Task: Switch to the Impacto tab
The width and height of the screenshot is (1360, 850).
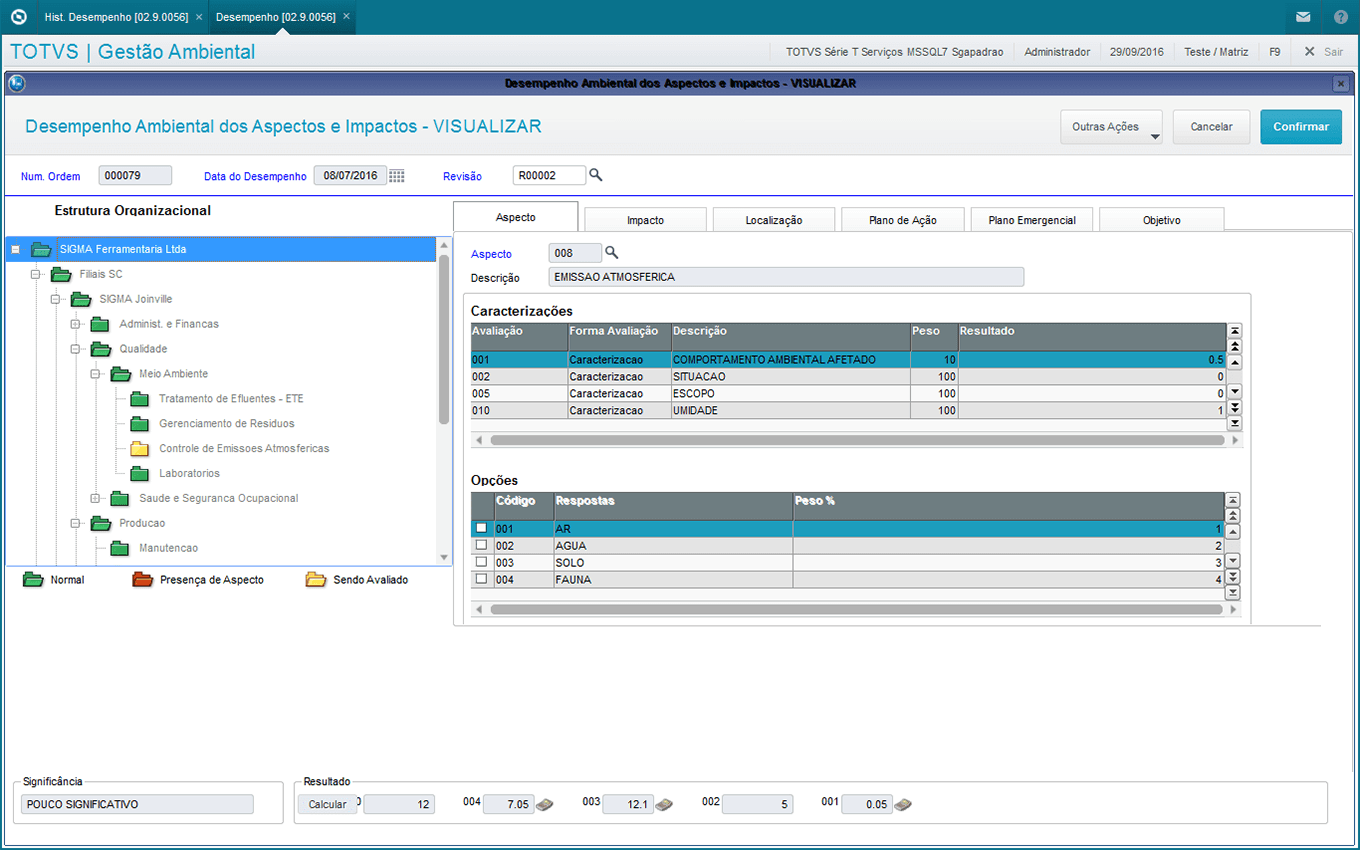Action: coord(645,220)
